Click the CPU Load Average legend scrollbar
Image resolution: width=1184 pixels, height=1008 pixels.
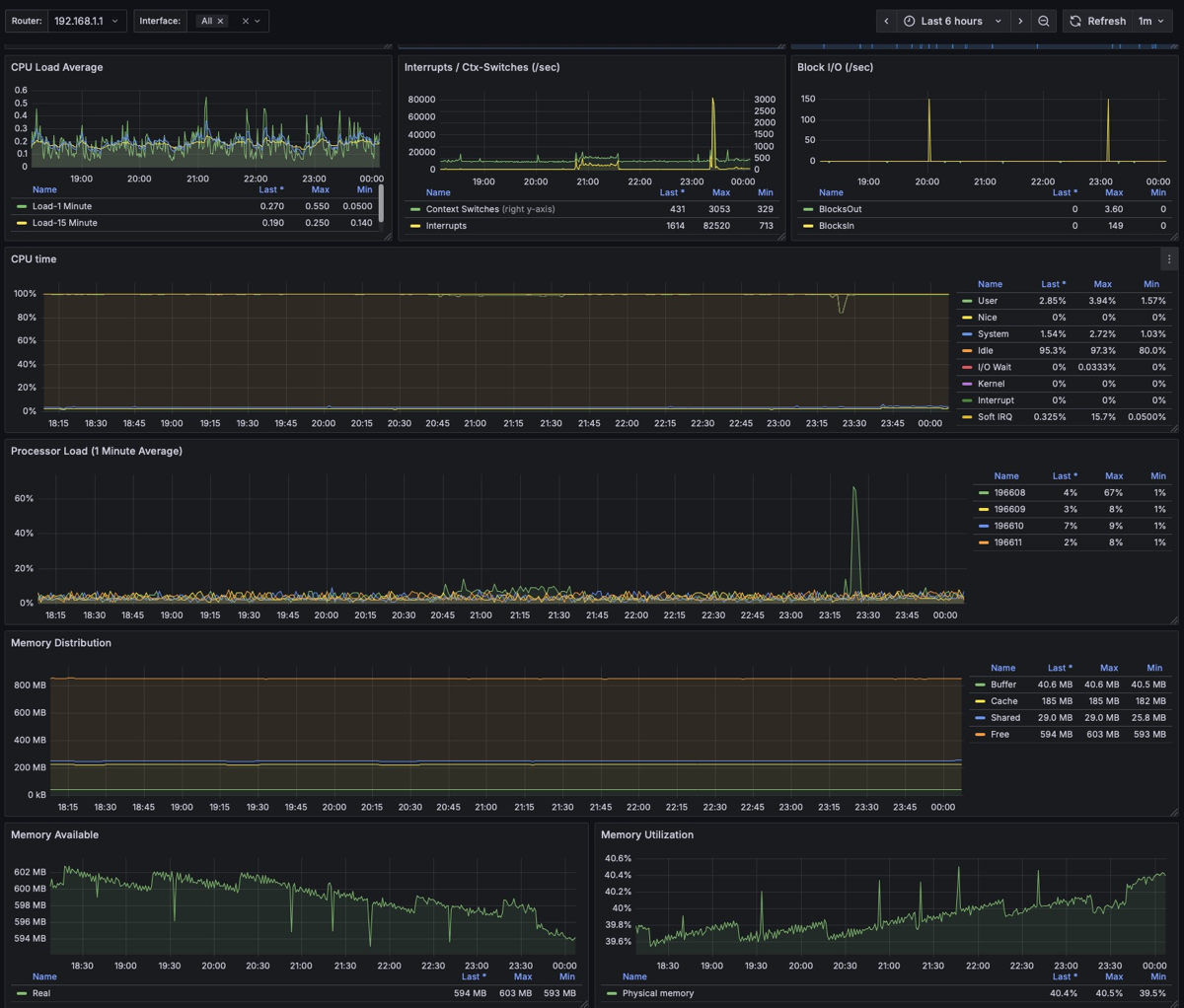pos(381,201)
